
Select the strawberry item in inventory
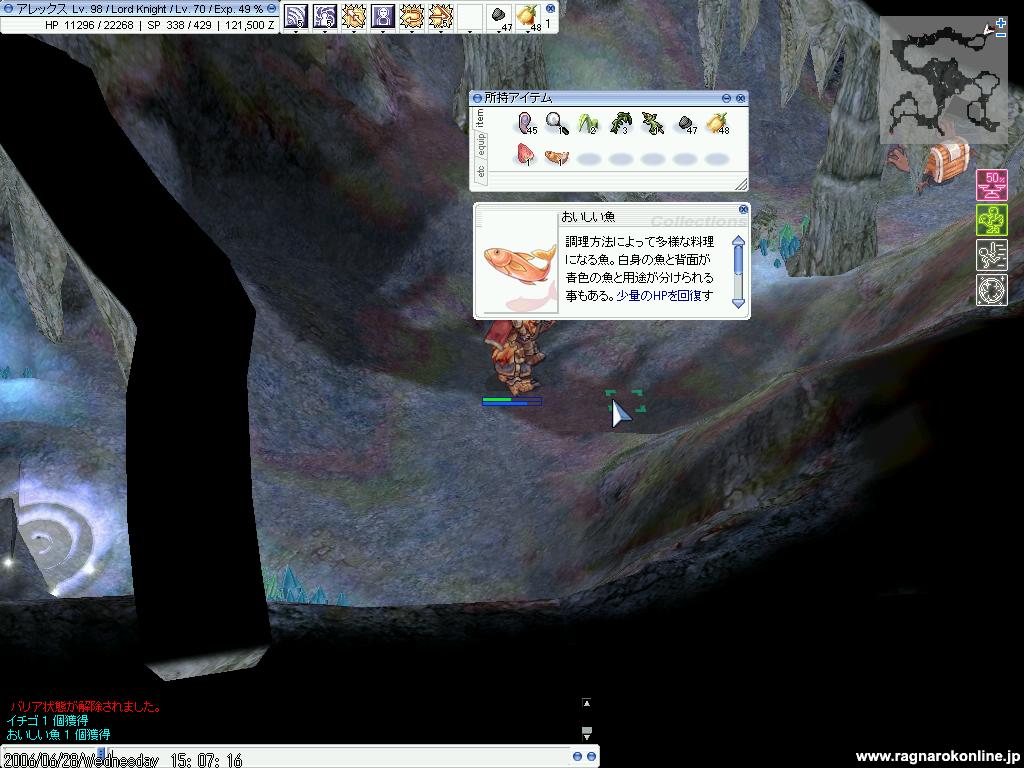525,156
